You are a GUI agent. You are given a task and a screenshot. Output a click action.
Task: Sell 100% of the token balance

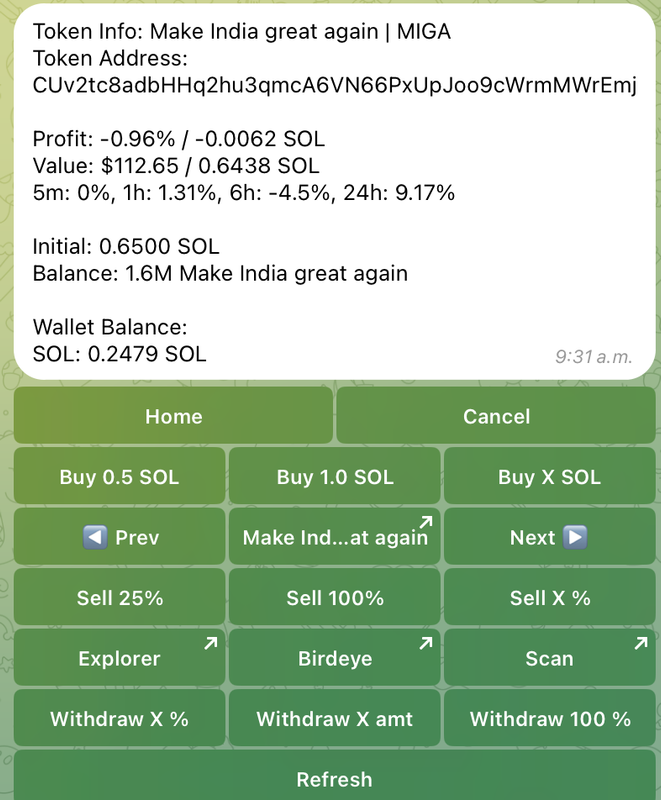335,597
